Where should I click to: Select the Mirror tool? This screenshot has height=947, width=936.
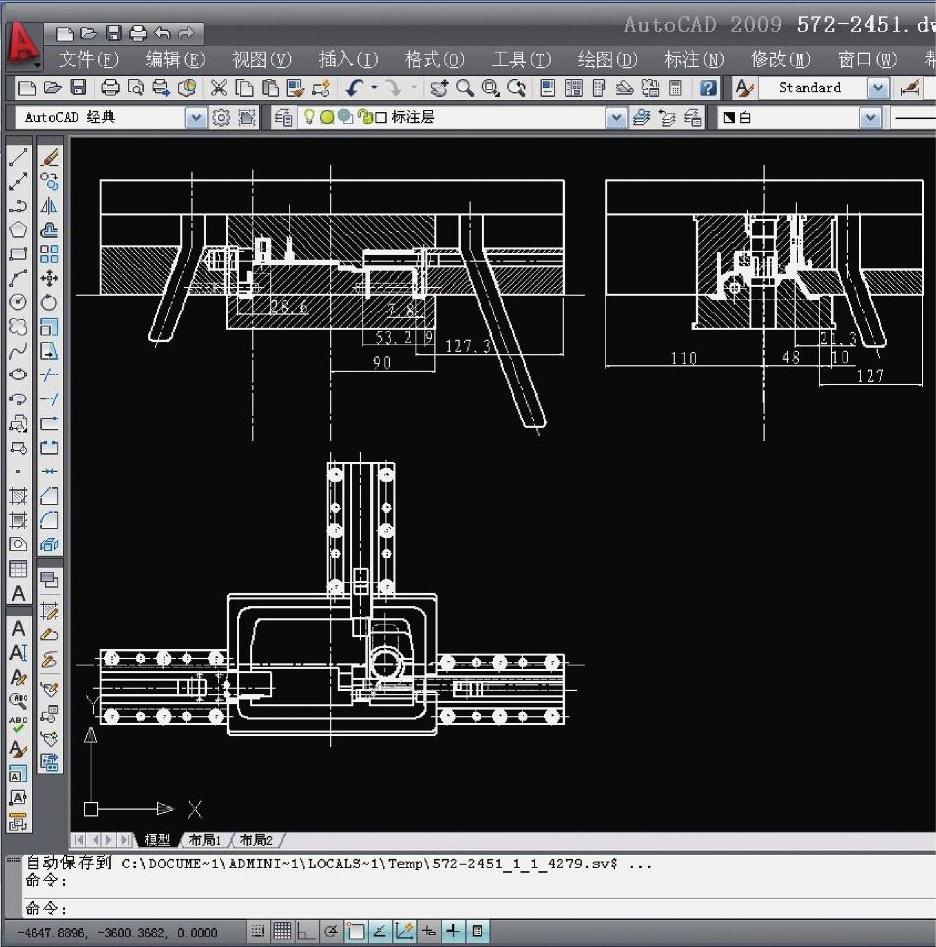pyautogui.click(x=50, y=205)
